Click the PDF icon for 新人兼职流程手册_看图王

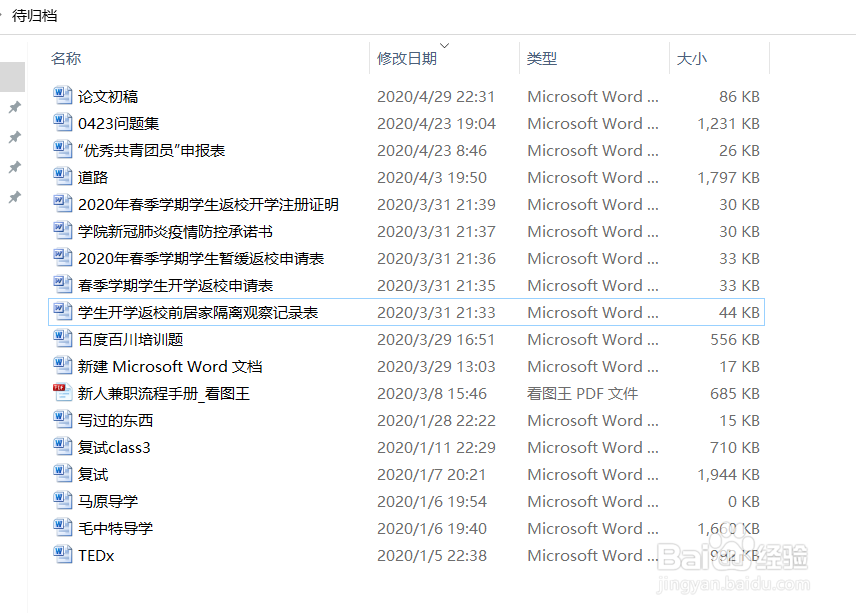pos(62,392)
